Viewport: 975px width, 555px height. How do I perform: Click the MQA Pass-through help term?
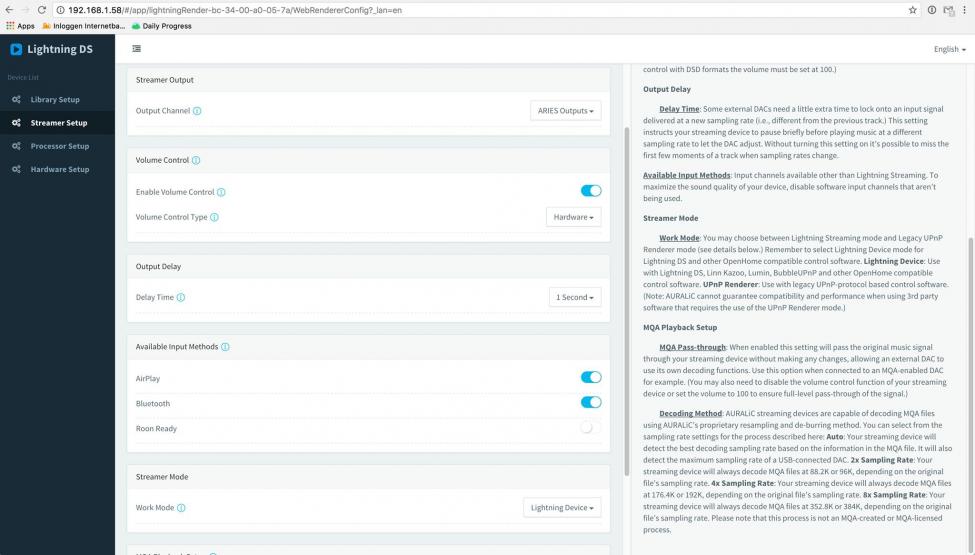[x=693, y=347]
